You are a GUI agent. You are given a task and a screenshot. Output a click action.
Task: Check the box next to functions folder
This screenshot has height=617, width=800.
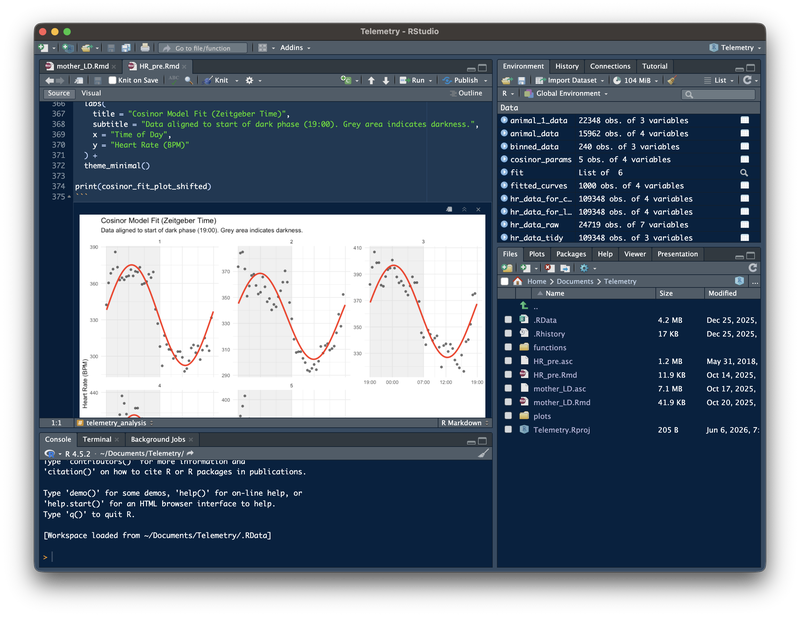[508, 347]
